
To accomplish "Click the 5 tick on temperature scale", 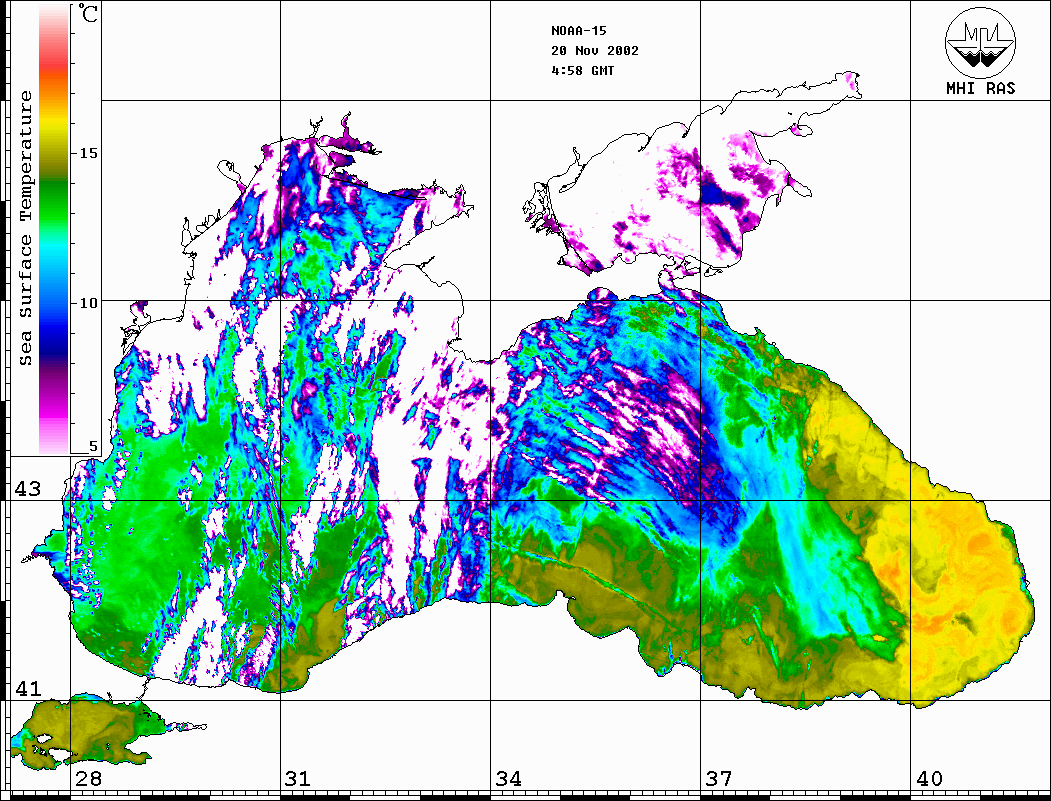I will pos(93,446).
